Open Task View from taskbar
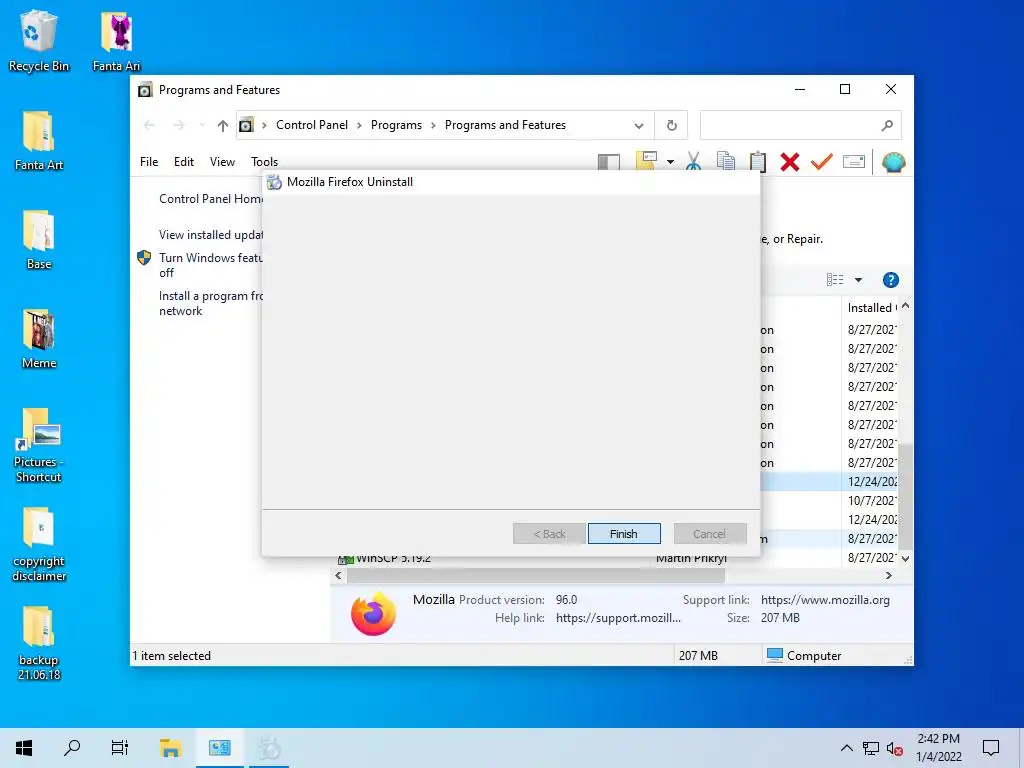The width and height of the screenshot is (1024, 768). [x=120, y=748]
